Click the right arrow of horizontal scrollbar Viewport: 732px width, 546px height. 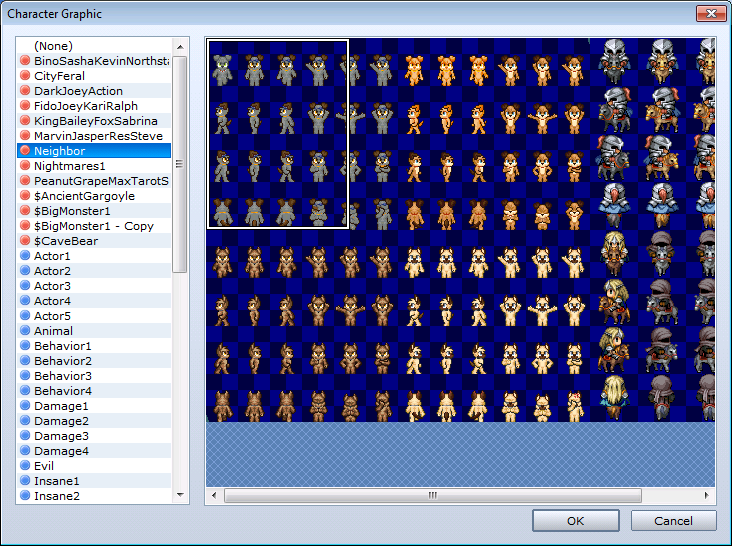pos(706,495)
